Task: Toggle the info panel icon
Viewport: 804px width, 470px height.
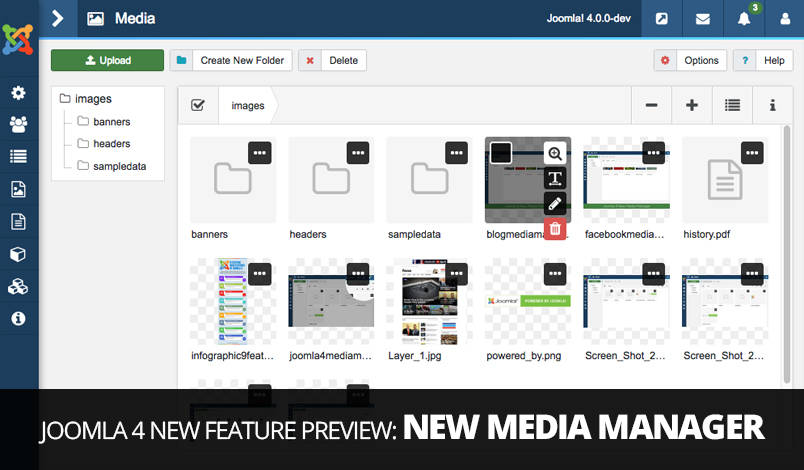Action: 772,105
